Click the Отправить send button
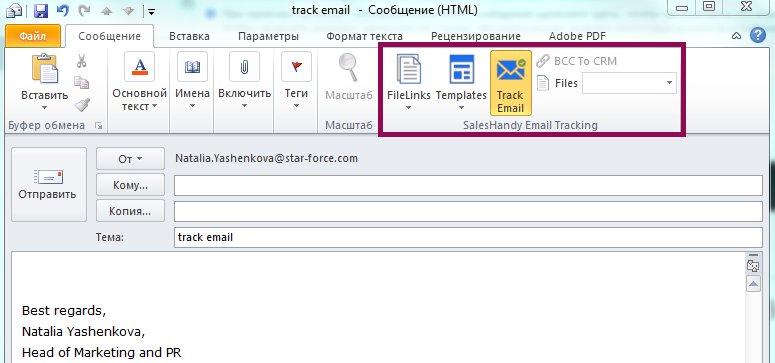This screenshot has width=775, height=363. coord(48,184)
